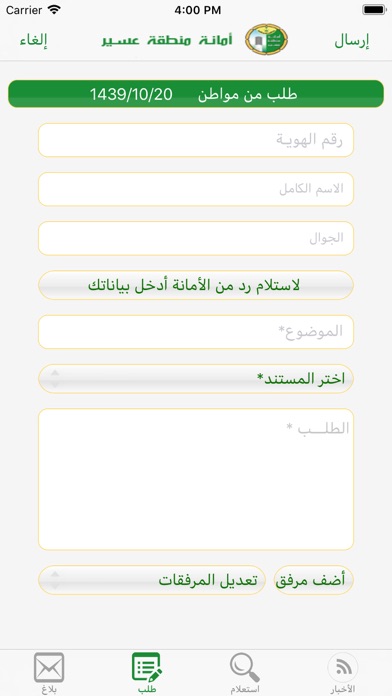
Task: Click the أضف مرفق button
Action: (314, 580)
